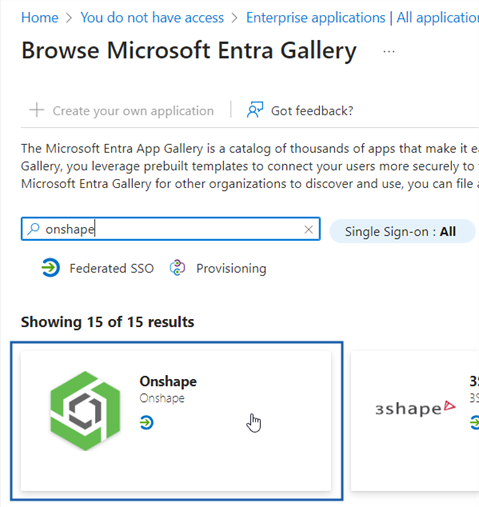This screenshot has height=507, width=479.
Task: Click the search magnifier icon
Action: (x=34, y=229)
